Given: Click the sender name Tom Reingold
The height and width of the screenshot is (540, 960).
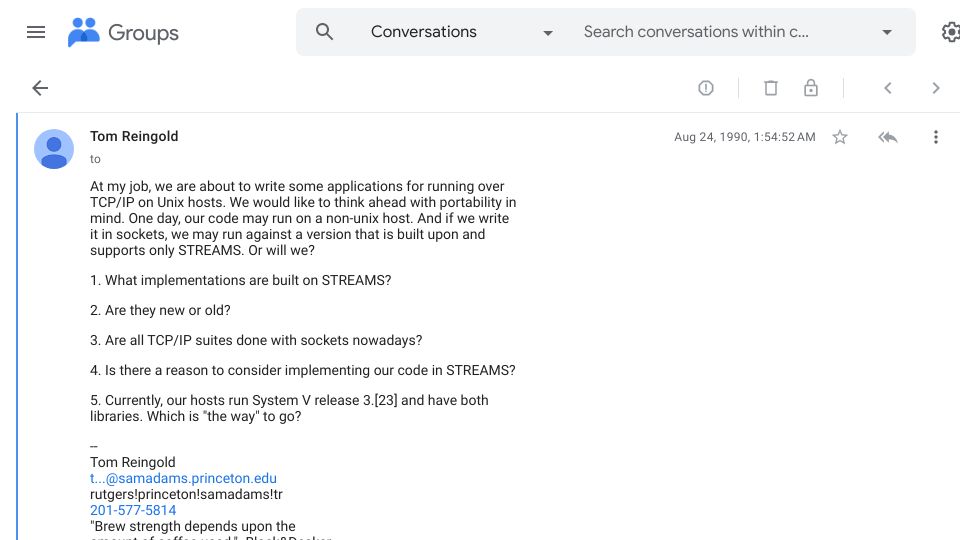Looking at the screenshot, I should (134, 136).
